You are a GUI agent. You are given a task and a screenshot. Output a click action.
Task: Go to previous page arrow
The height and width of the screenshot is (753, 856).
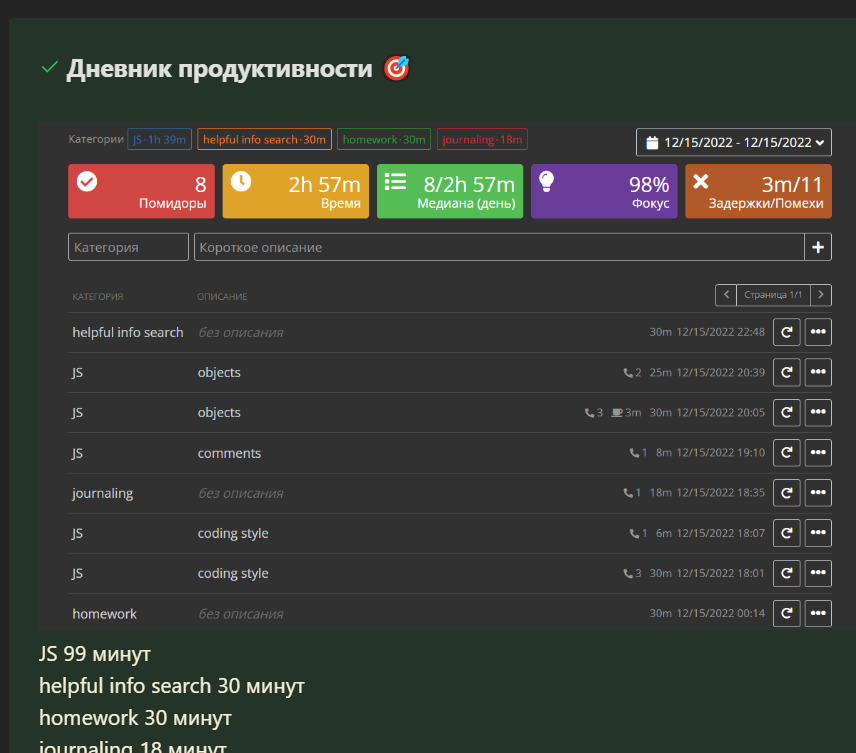(x=726, y=295)
